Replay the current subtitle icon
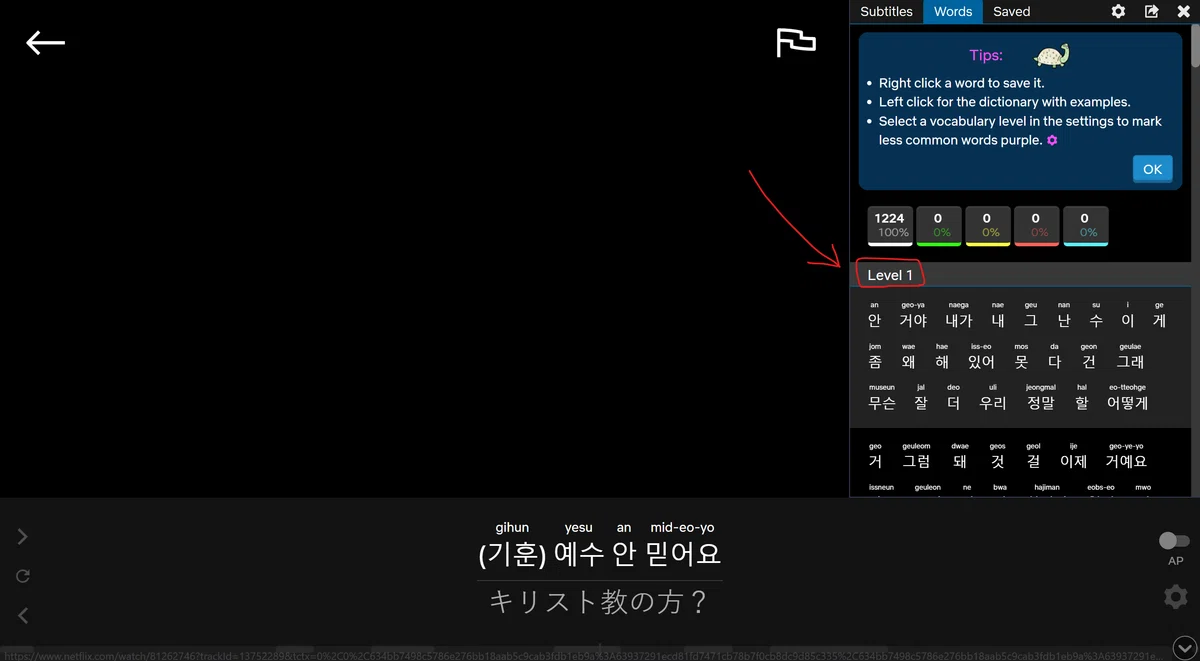The height and width of the screenshot is (661, 1200). pyautogui.click(x=22, y=576)
